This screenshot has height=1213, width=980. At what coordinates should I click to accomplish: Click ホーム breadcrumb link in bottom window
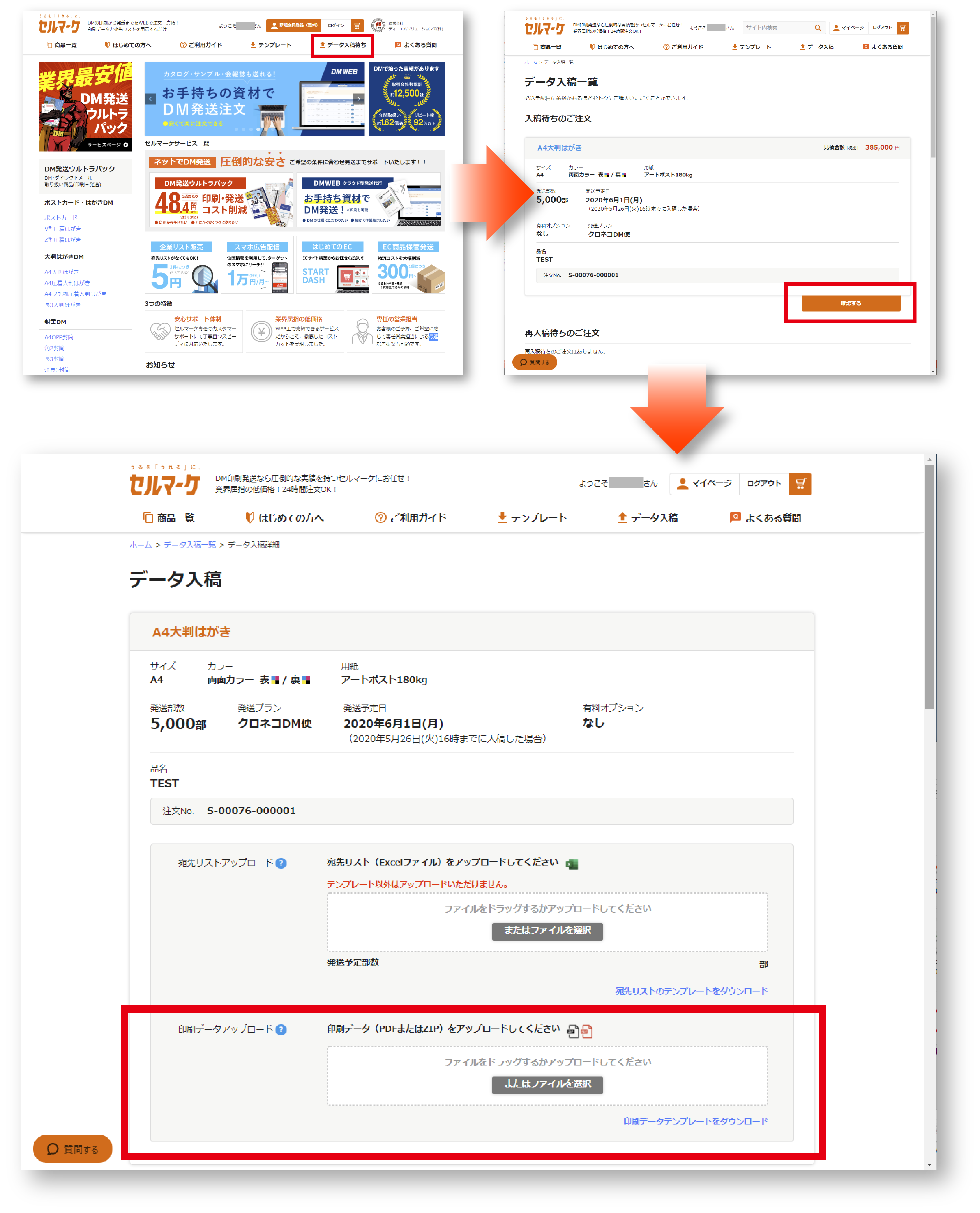coord(141,545)
